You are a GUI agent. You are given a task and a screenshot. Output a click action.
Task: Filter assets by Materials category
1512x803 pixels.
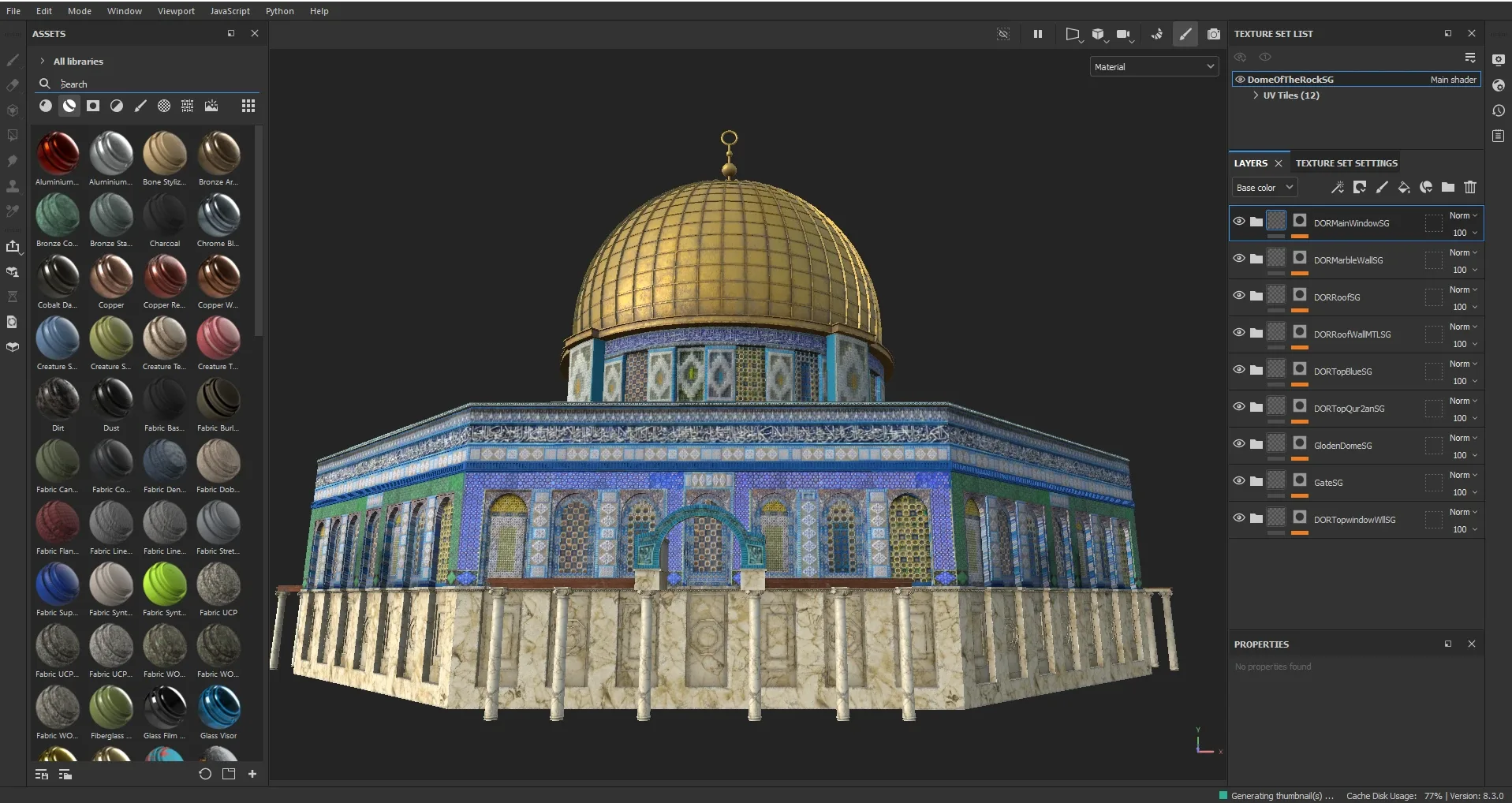coord(46,106)
